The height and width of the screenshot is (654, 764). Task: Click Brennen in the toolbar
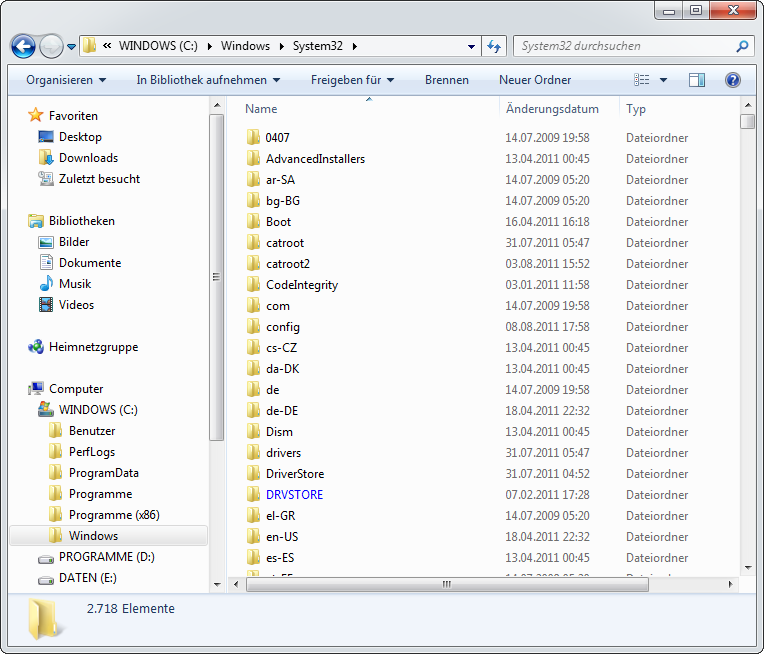447,80
